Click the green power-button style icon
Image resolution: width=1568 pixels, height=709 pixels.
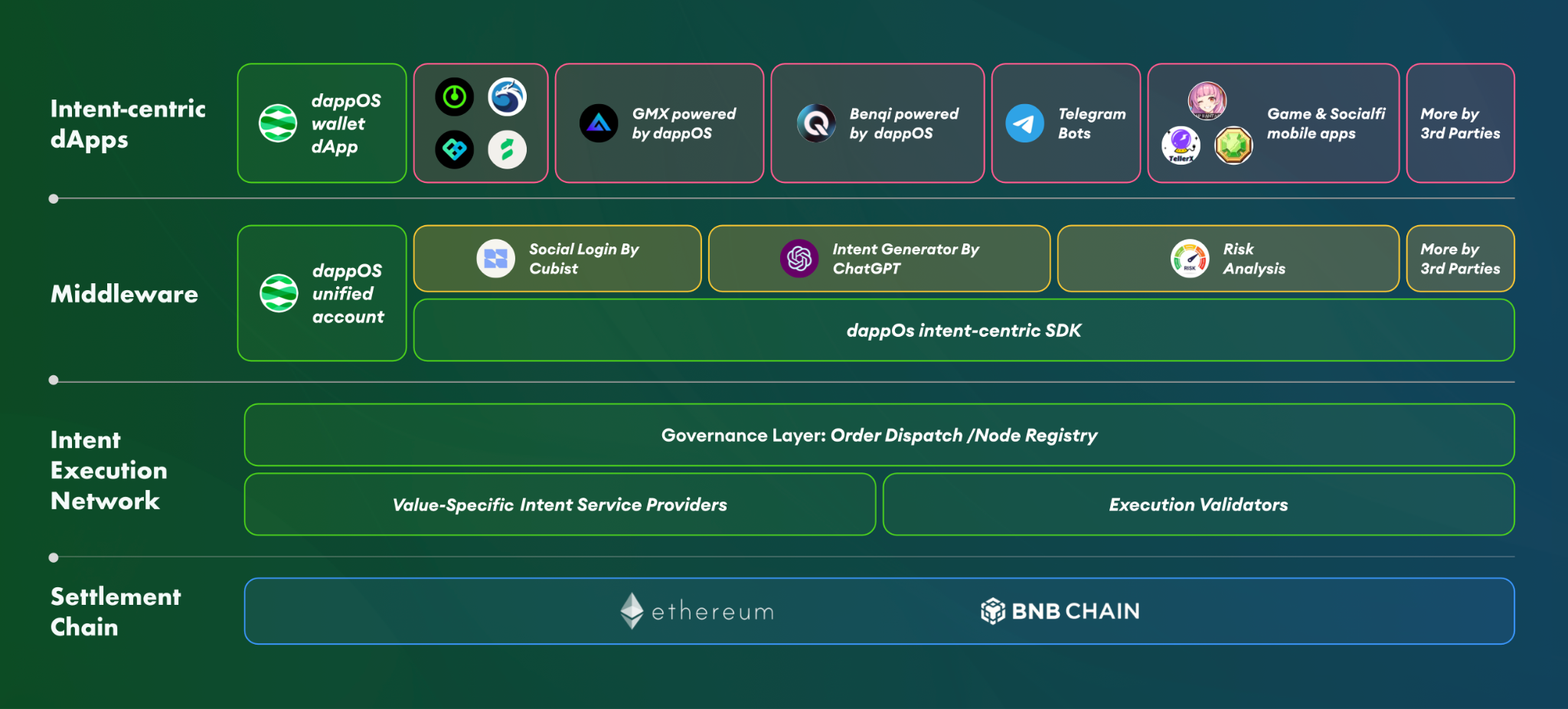455,98
